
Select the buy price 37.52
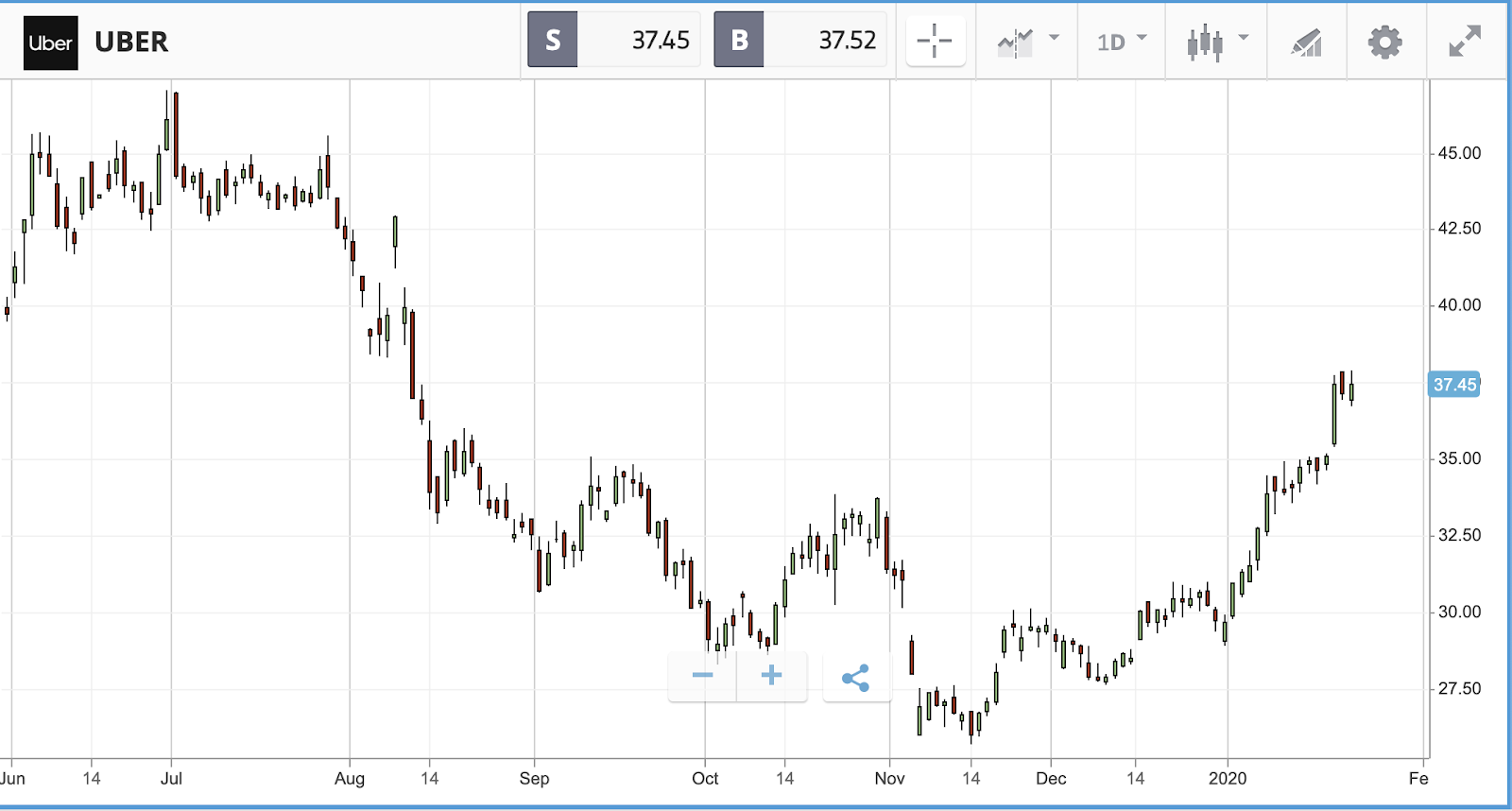[848, 40]
